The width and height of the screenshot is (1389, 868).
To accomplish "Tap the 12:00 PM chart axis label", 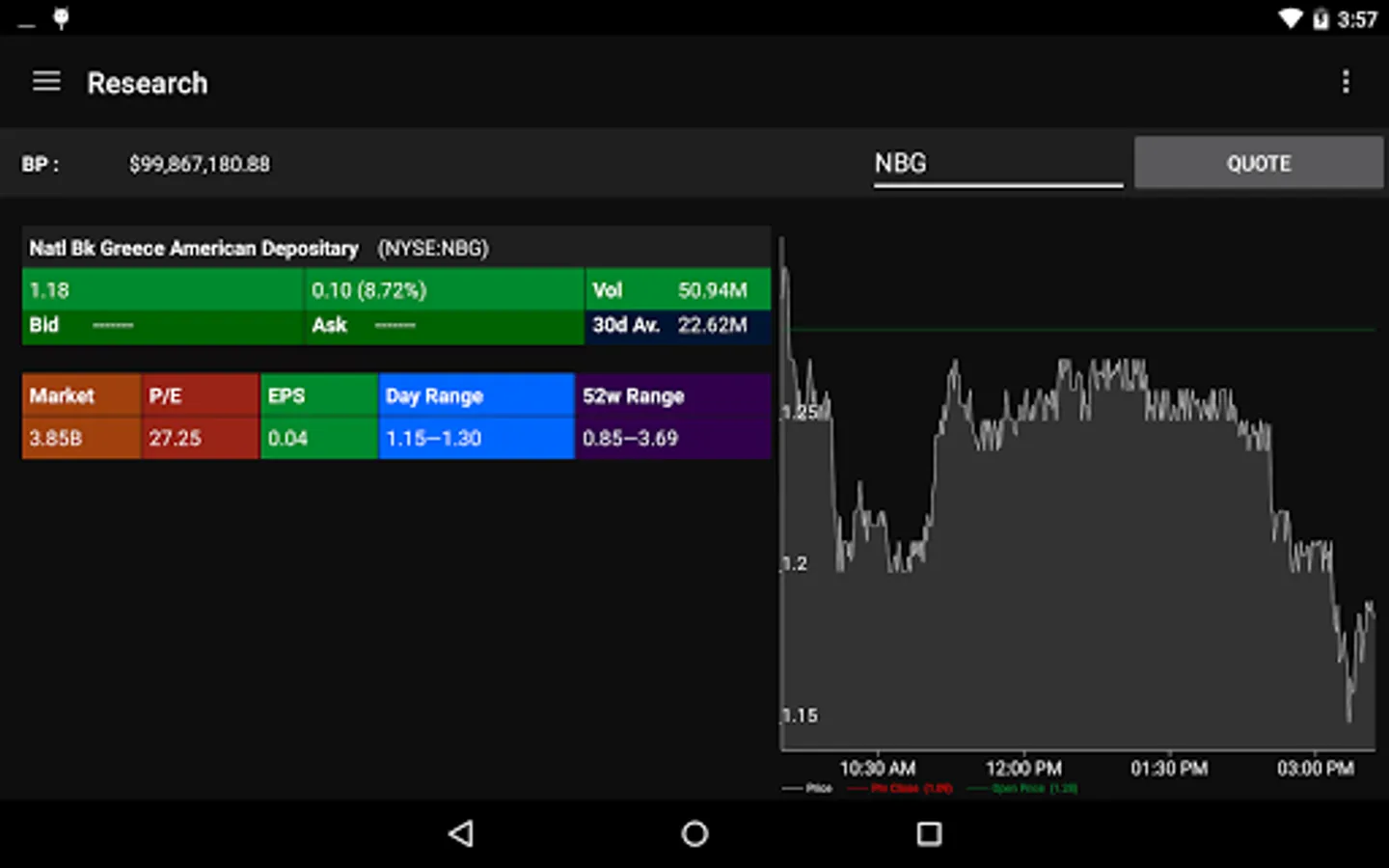I will [x=1023, y=769].
